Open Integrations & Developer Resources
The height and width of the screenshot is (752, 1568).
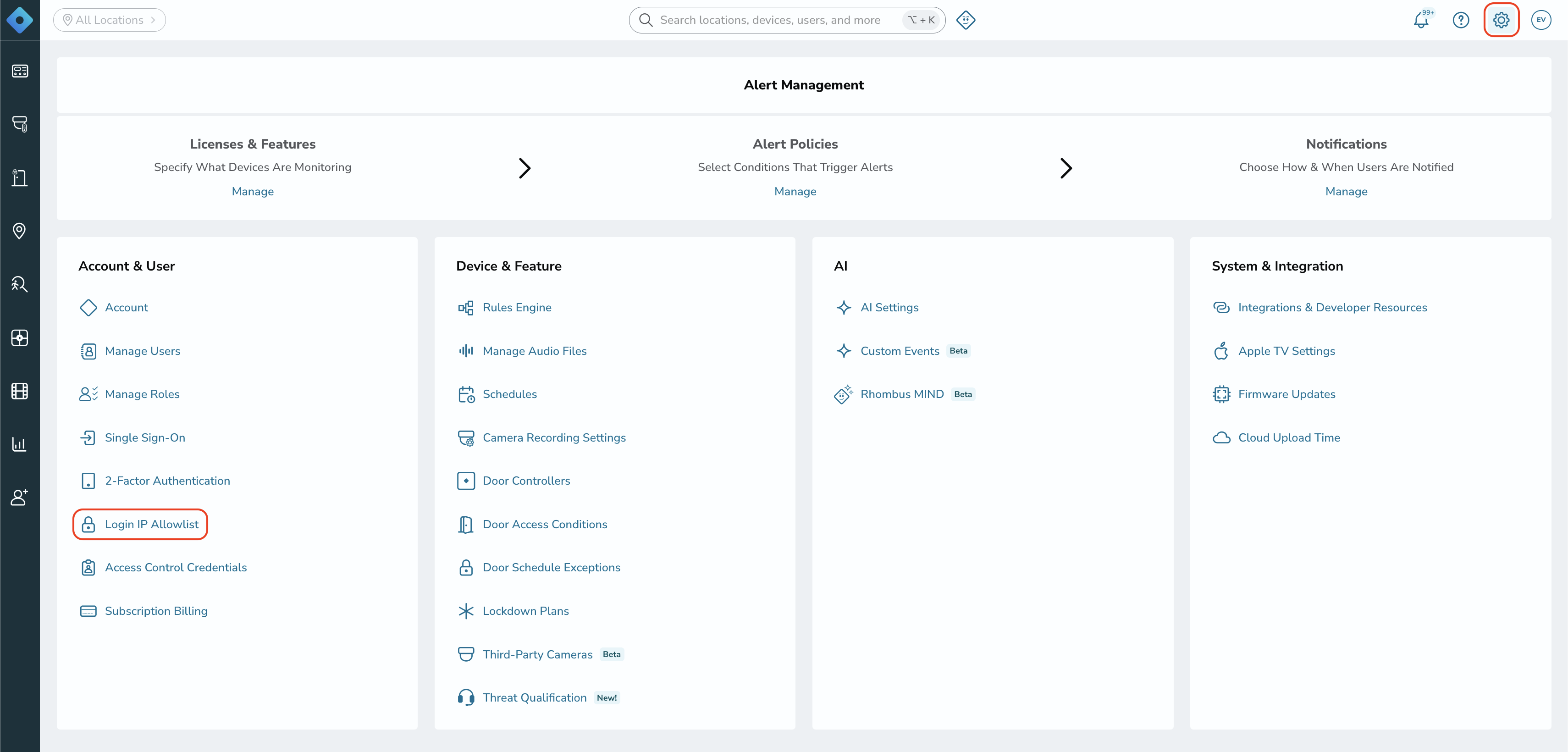pos(1320,308)
